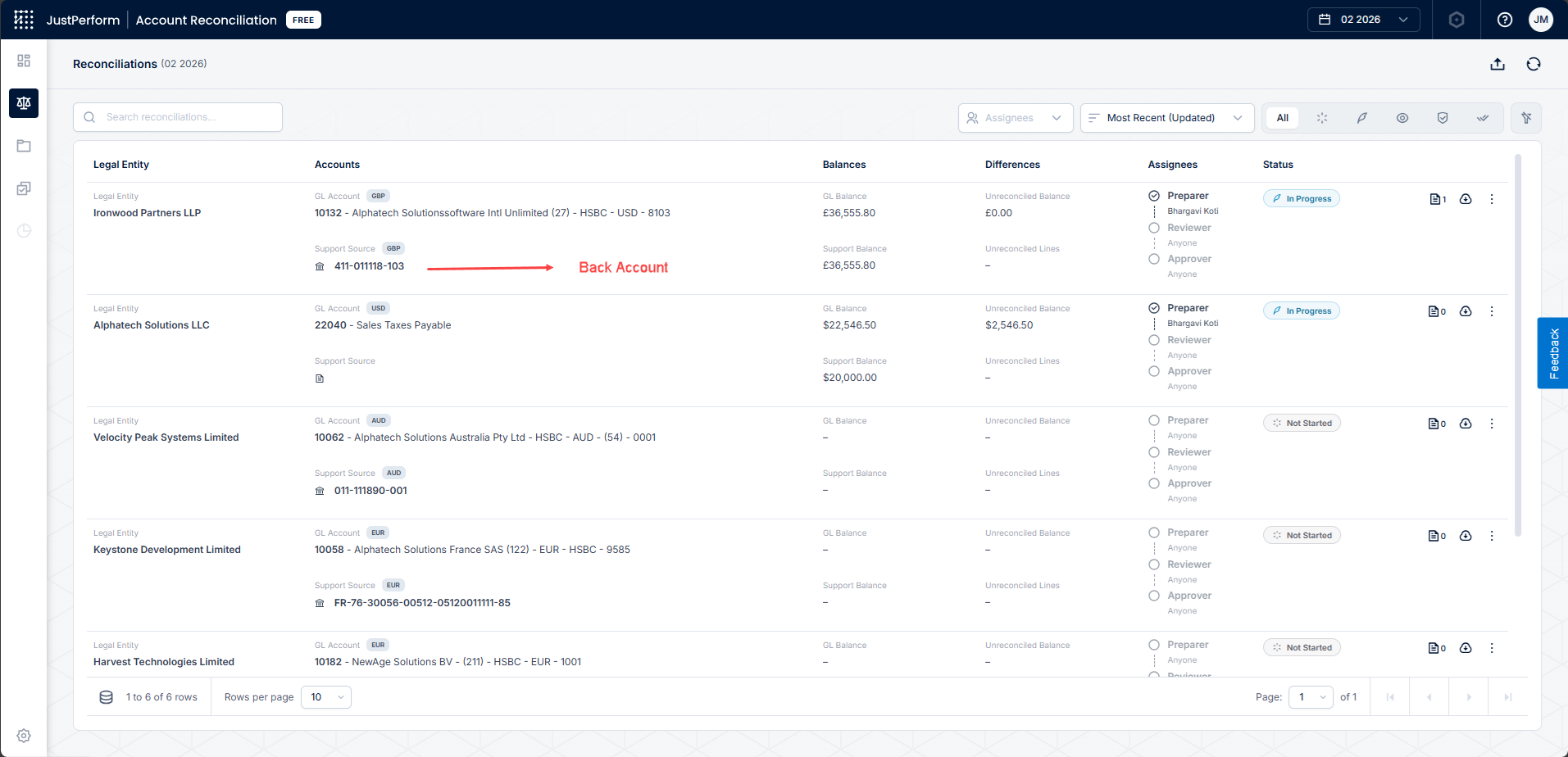Click the bank icon beside 411-011118-103

(320, 266)
